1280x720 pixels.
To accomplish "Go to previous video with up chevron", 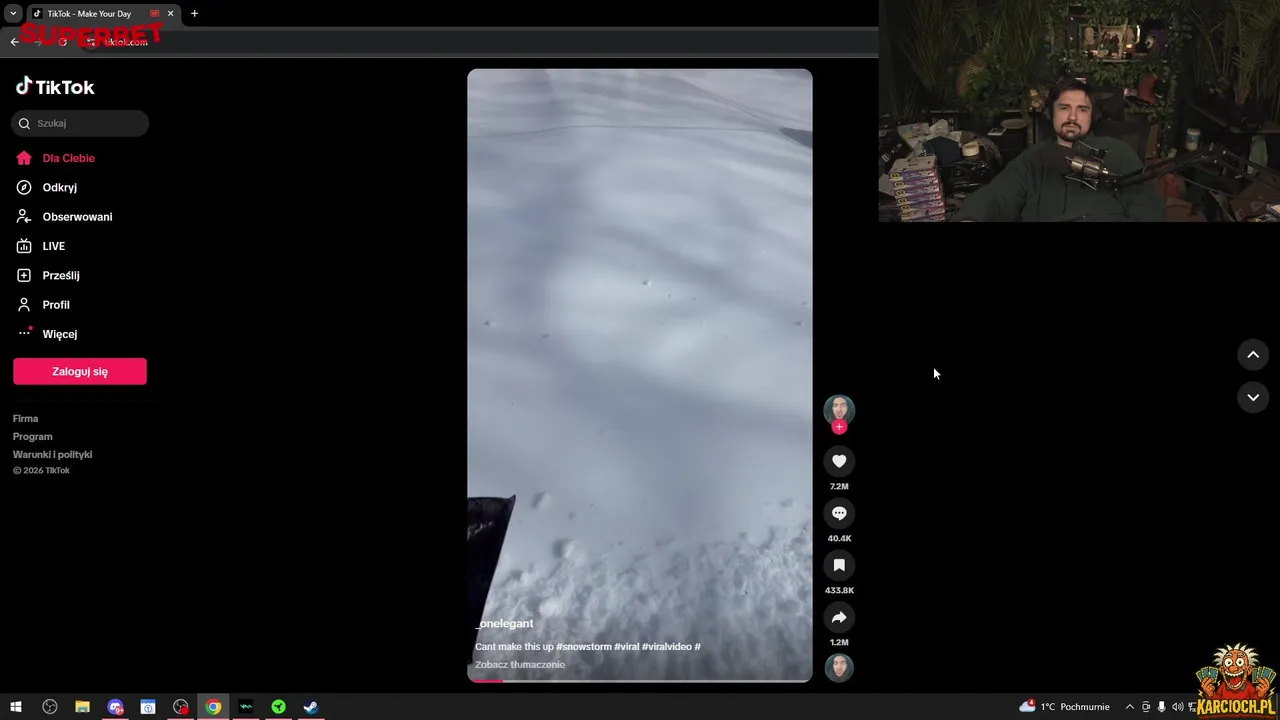I will click(1253, 355).
